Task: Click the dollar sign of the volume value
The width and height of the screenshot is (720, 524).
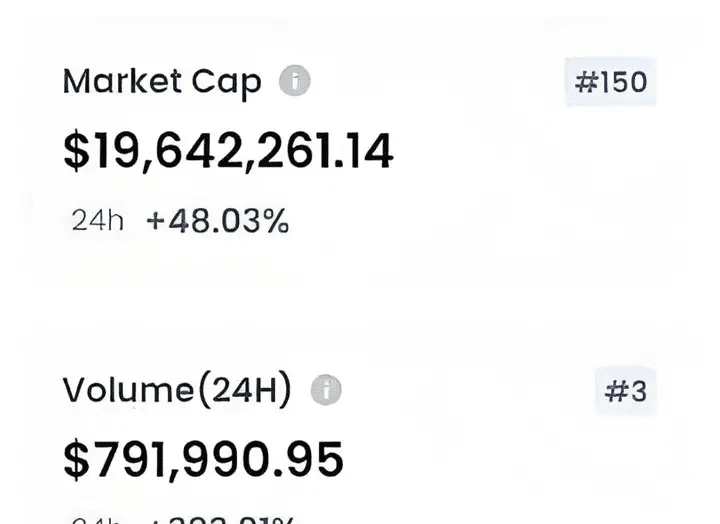Action: click(x=75, y=459)
